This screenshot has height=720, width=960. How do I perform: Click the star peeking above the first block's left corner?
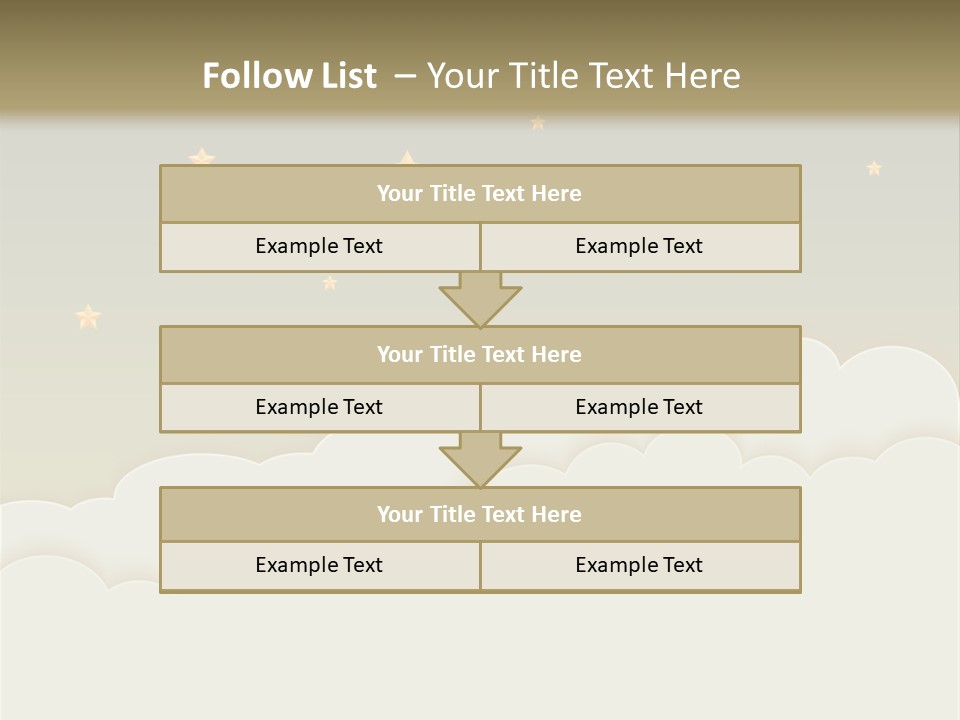202,157
